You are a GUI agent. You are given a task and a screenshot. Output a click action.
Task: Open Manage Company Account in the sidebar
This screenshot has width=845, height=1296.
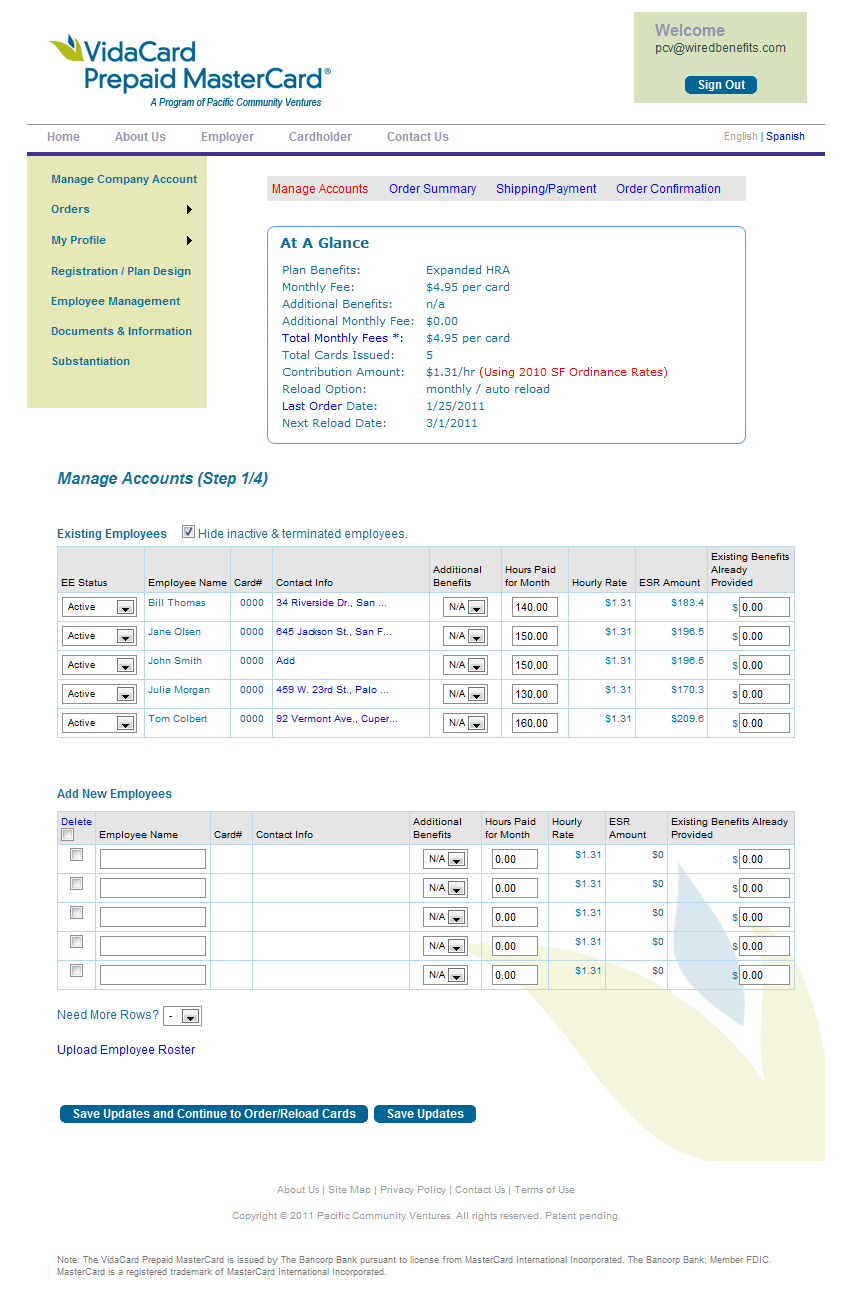(124, 179)
